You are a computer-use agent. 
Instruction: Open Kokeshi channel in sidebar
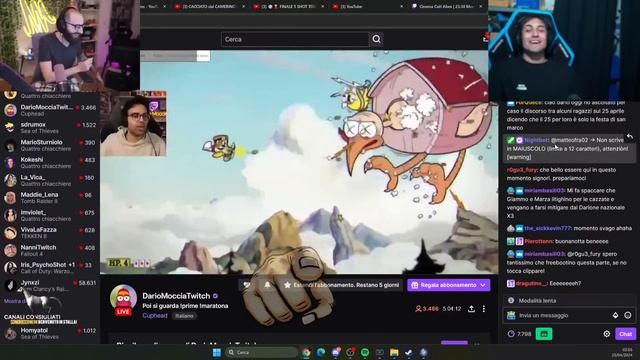pyautogui.click(x=50, y=162)
